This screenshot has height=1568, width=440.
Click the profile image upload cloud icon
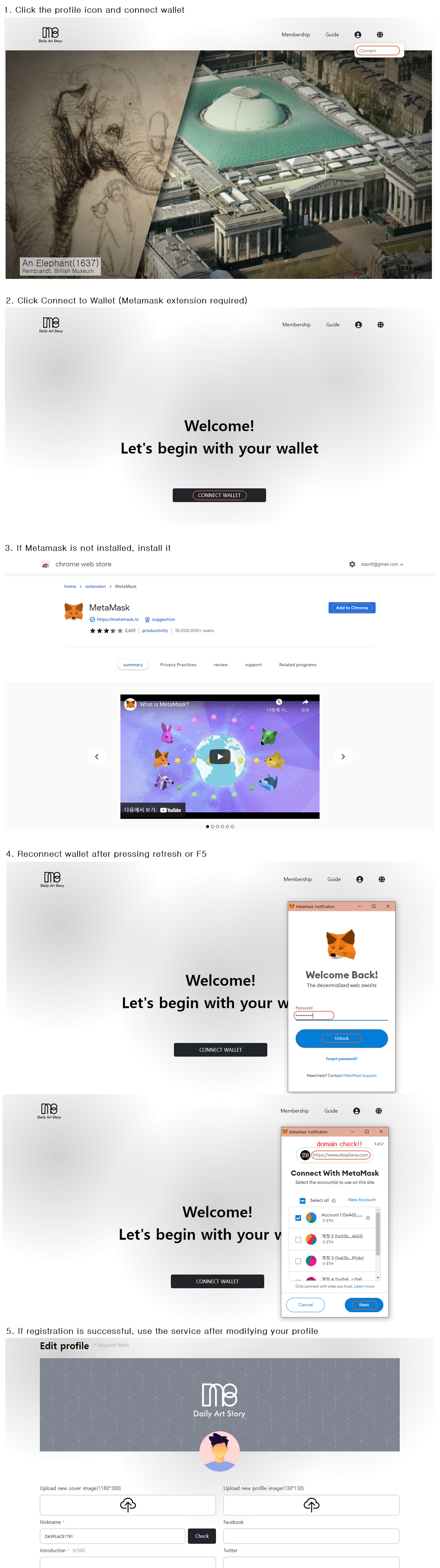311,1505
